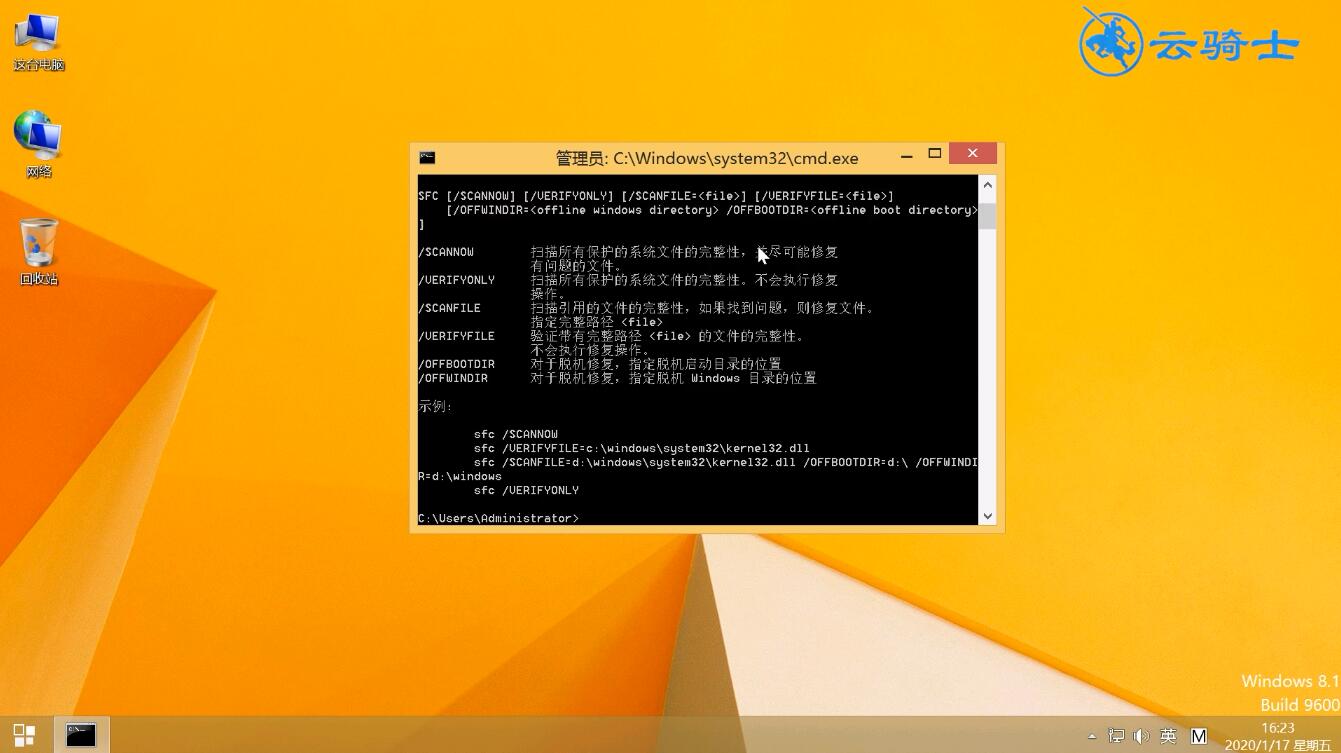Click the 'sfc /VERIFYONLY' example line
Screen dimensions: 1341x753
(526, 490)
